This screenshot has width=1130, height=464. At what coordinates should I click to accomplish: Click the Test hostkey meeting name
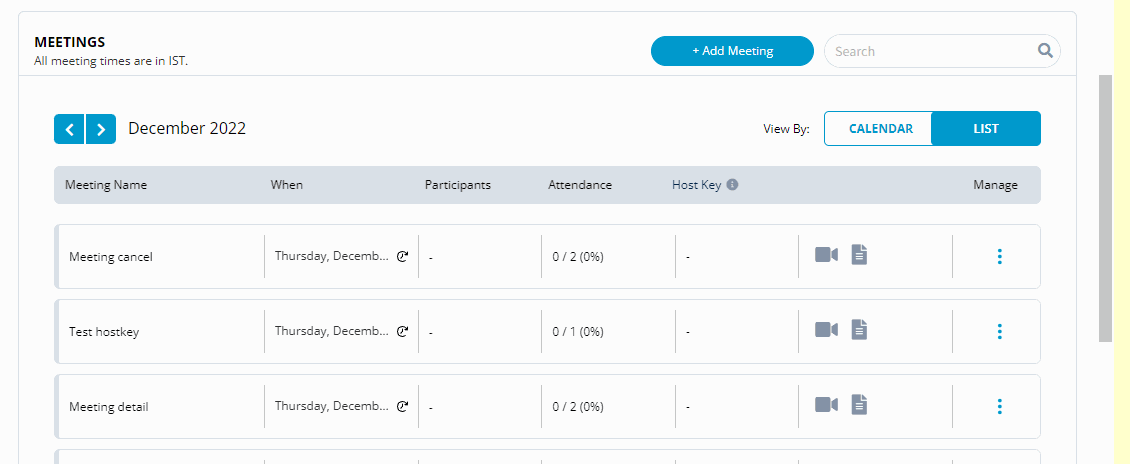[x=104, y=332]
